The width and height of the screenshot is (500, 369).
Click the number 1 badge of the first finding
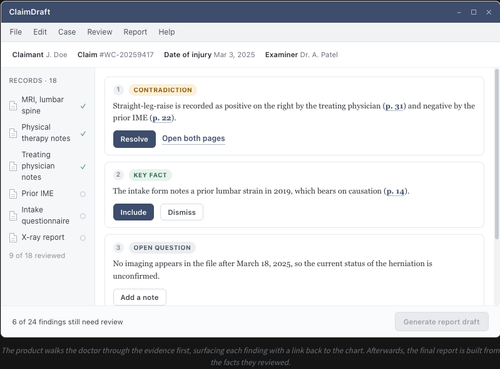click(118, 90)
